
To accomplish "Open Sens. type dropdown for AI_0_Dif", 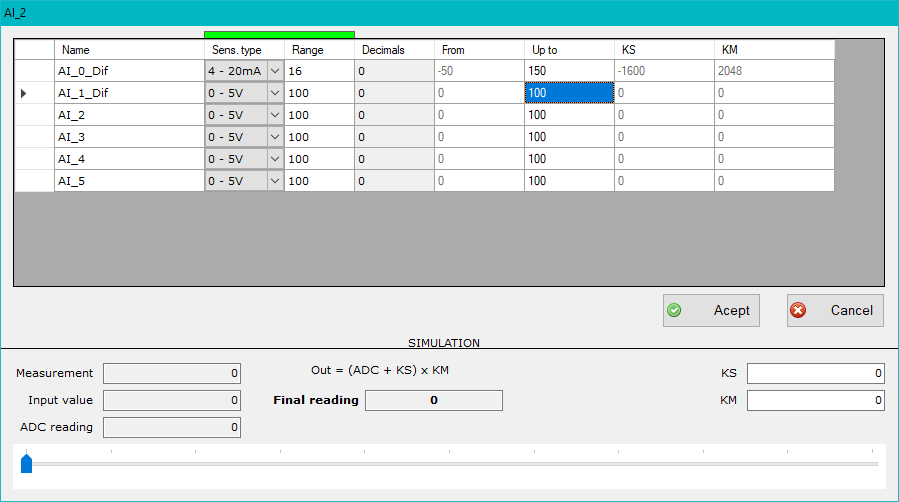I will [x=275, y=71].
